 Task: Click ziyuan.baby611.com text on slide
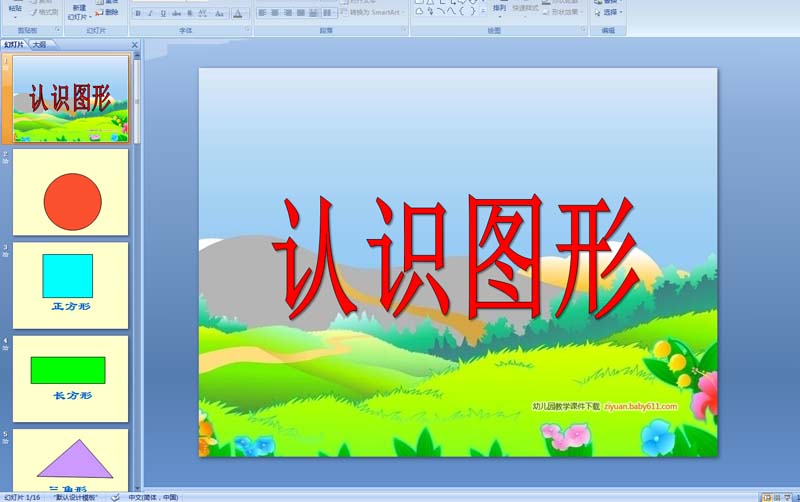click(x=641, y=407)
